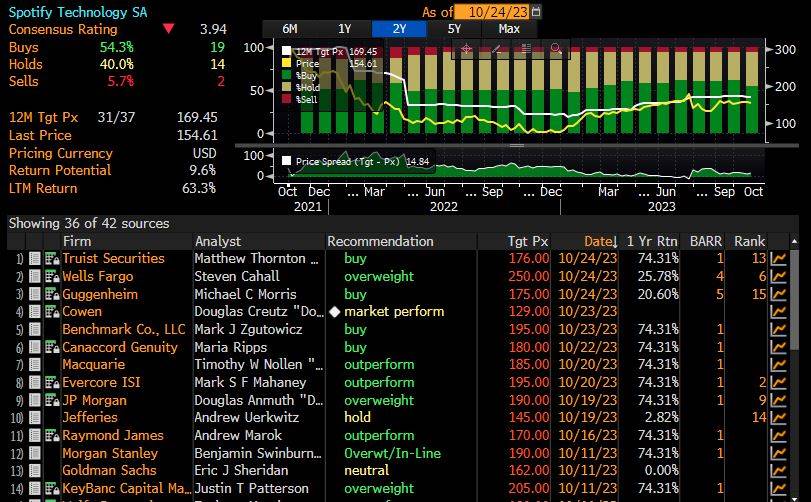Click the white Price Spread legend swatch
811x502 pixels.
pyautogui.click(x=286, y=161)
